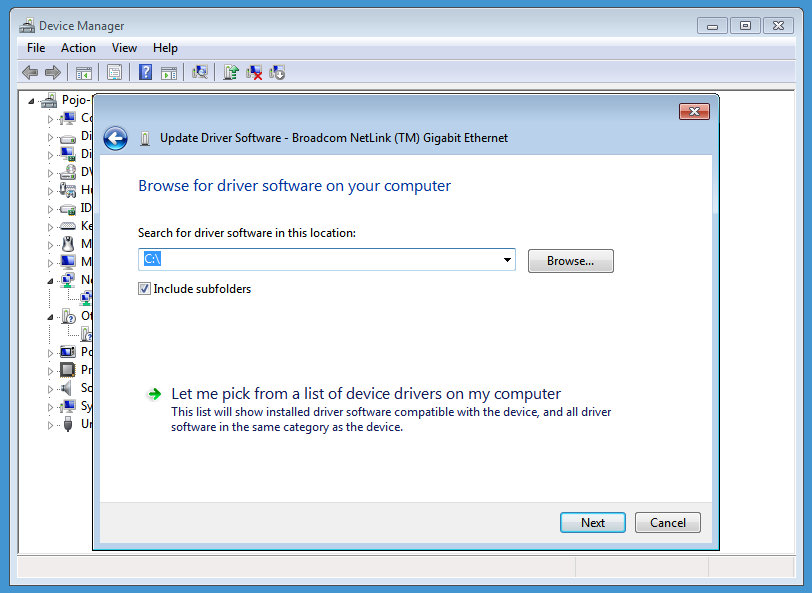Select the USB controllers plug icon
812x593 pixels.
tap(68, 424)
